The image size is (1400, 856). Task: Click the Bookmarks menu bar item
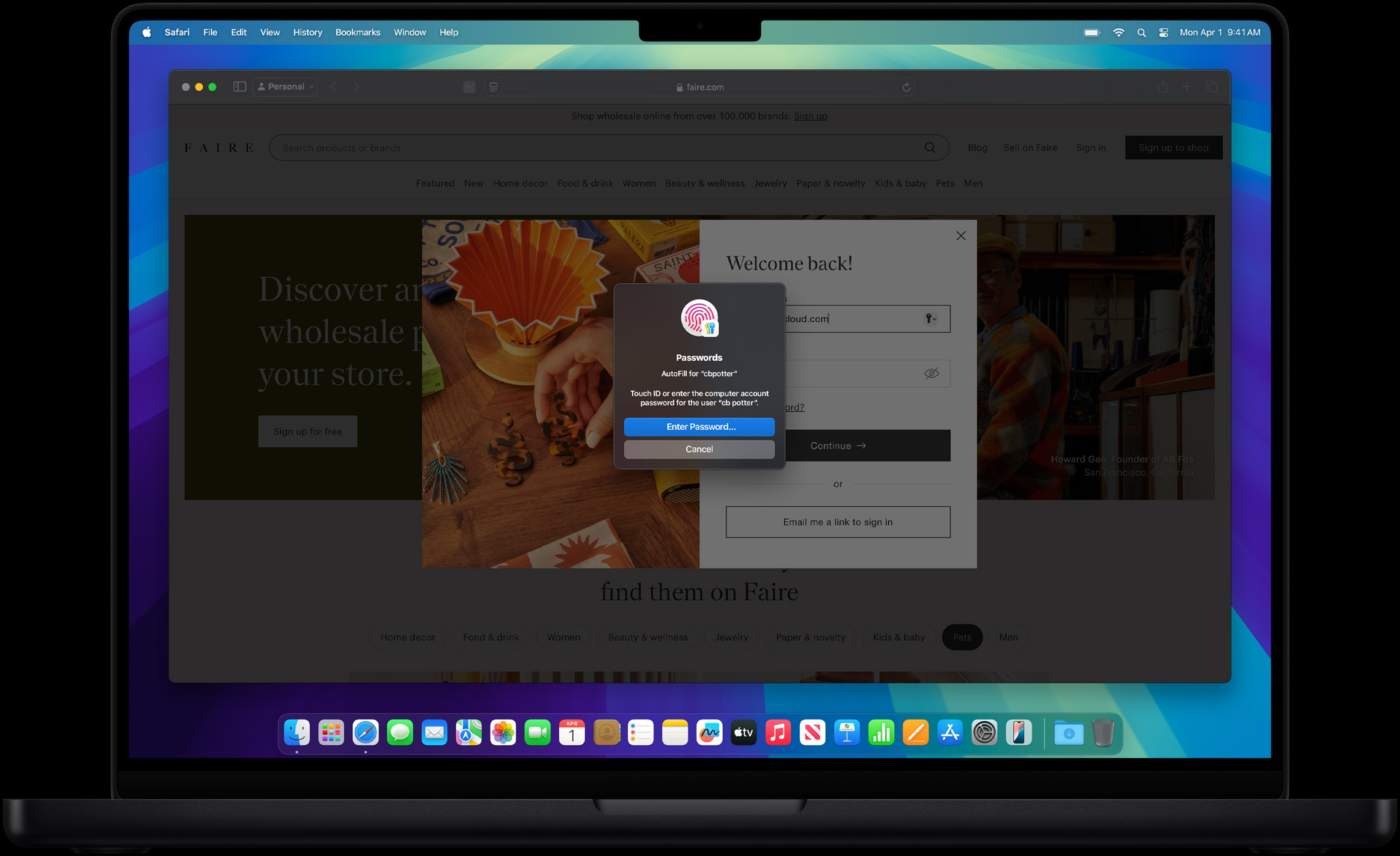(358, 32)
